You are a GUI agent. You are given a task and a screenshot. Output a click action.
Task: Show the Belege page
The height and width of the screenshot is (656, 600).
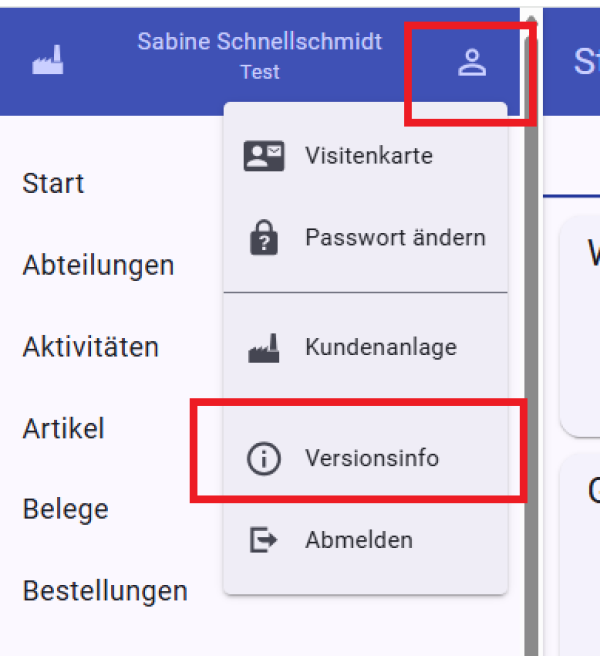(x=65, y=509)
